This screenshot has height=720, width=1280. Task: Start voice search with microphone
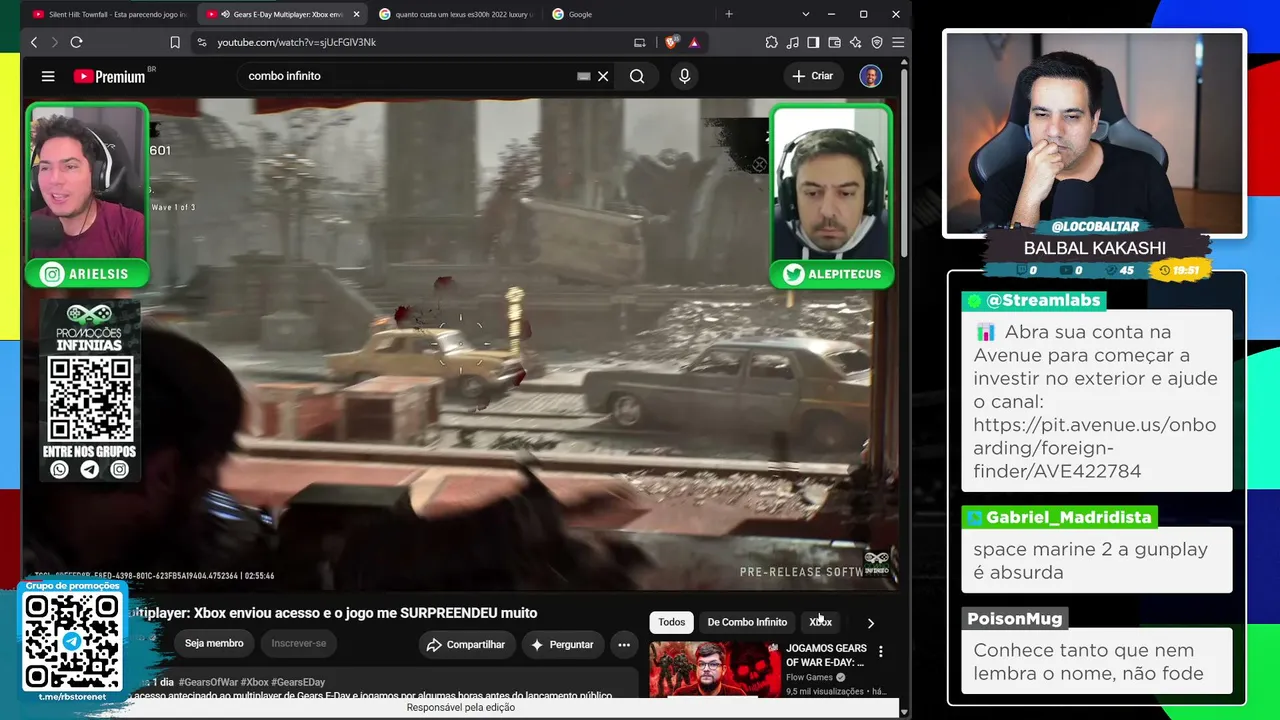pyautogui.click(x=684, y=76)
